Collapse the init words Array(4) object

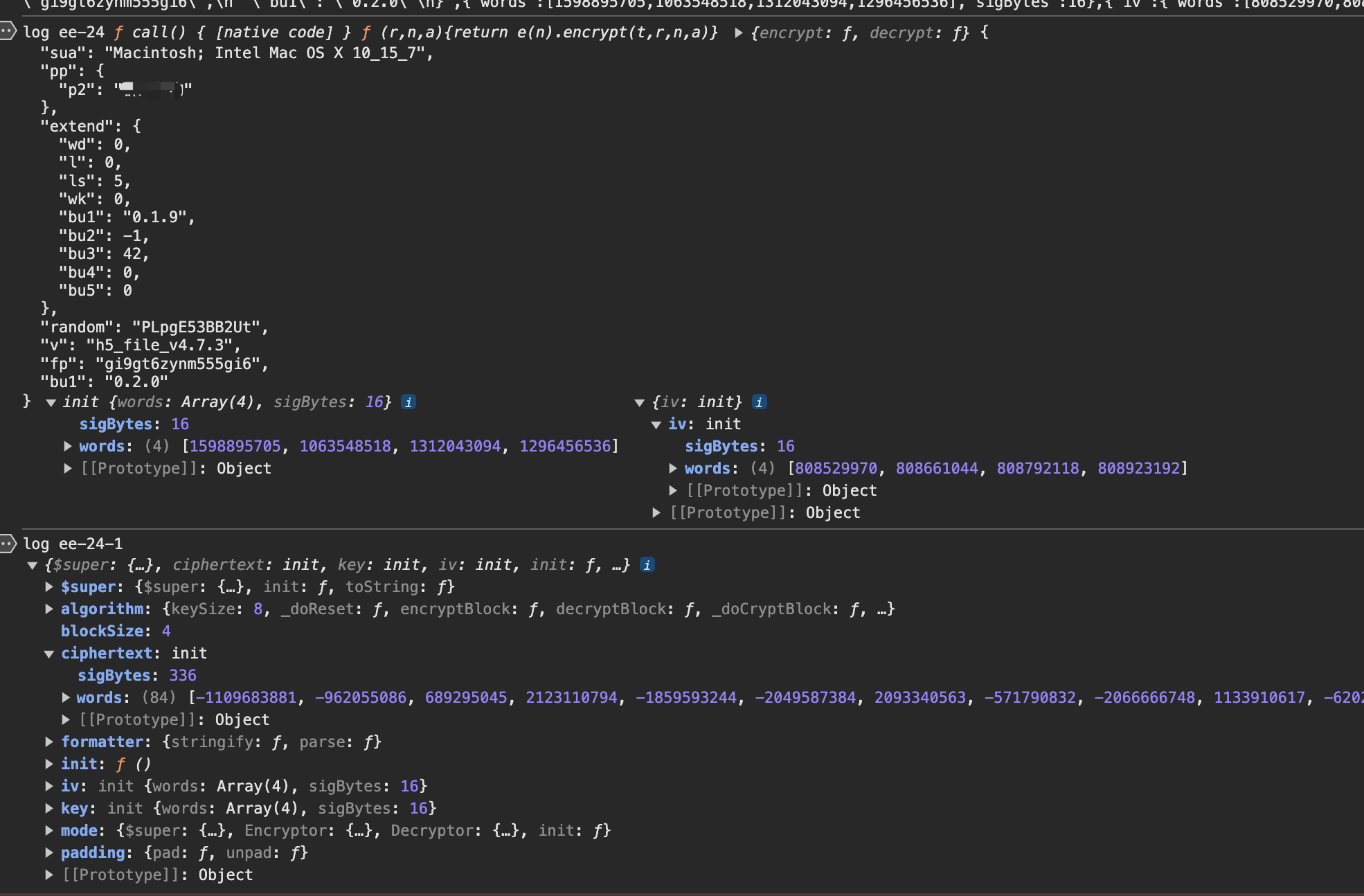pyautogui.click(x=51, y=403)
